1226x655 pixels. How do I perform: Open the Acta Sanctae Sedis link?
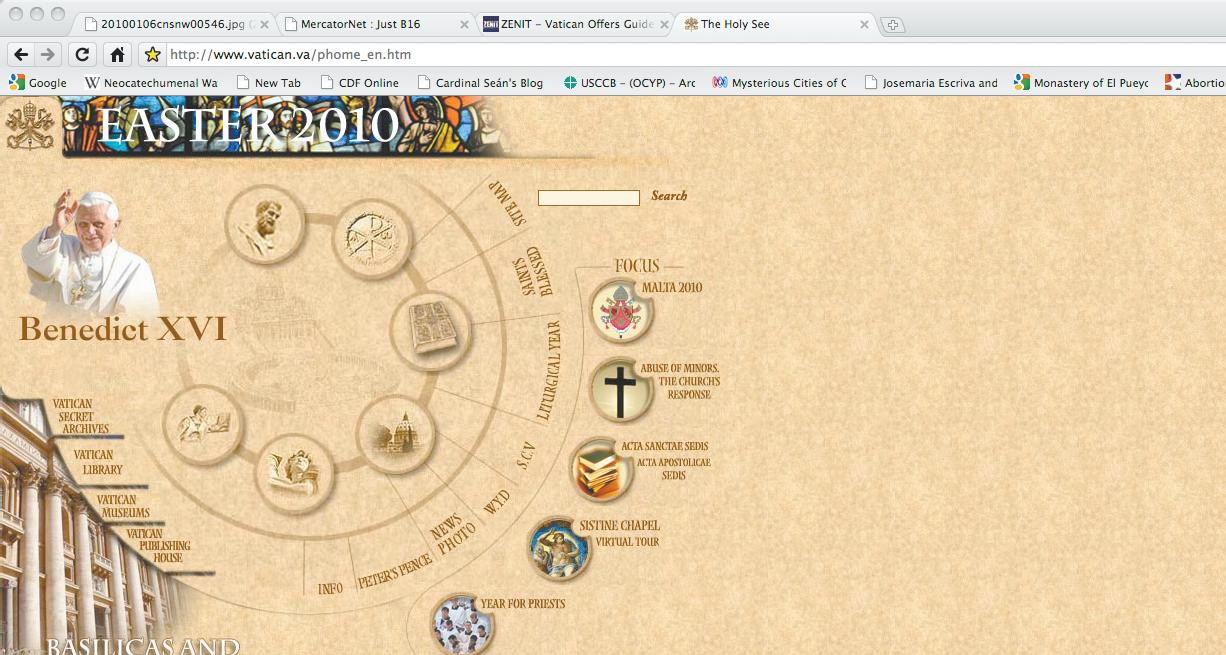pyautogui.click(x=664, y=446)
